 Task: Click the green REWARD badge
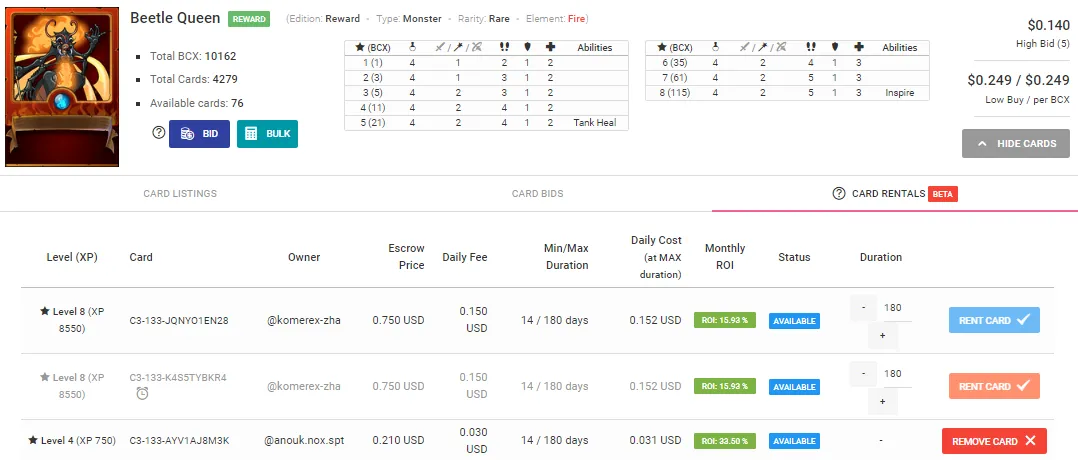pos(249,19)
